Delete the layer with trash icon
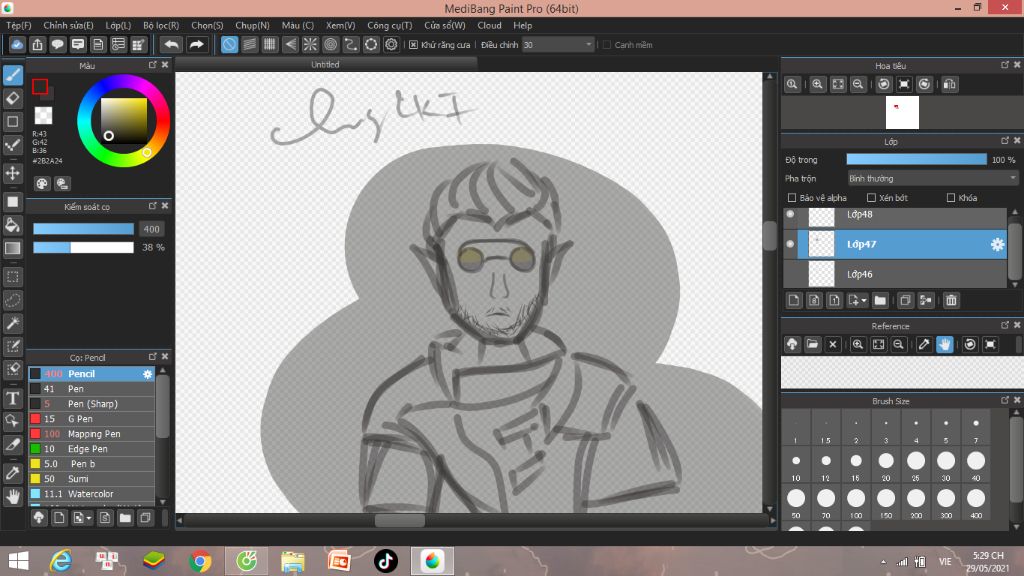This screenshot has width=1024, height=576. (951, 300)
